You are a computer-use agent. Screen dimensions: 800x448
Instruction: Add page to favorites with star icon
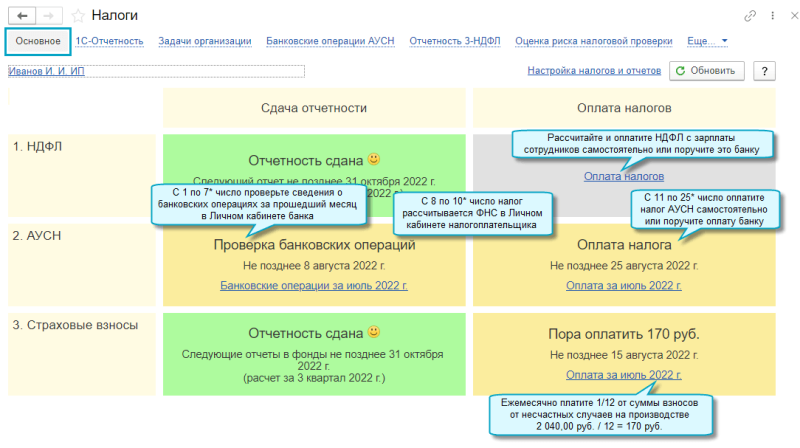click(78, 16)
